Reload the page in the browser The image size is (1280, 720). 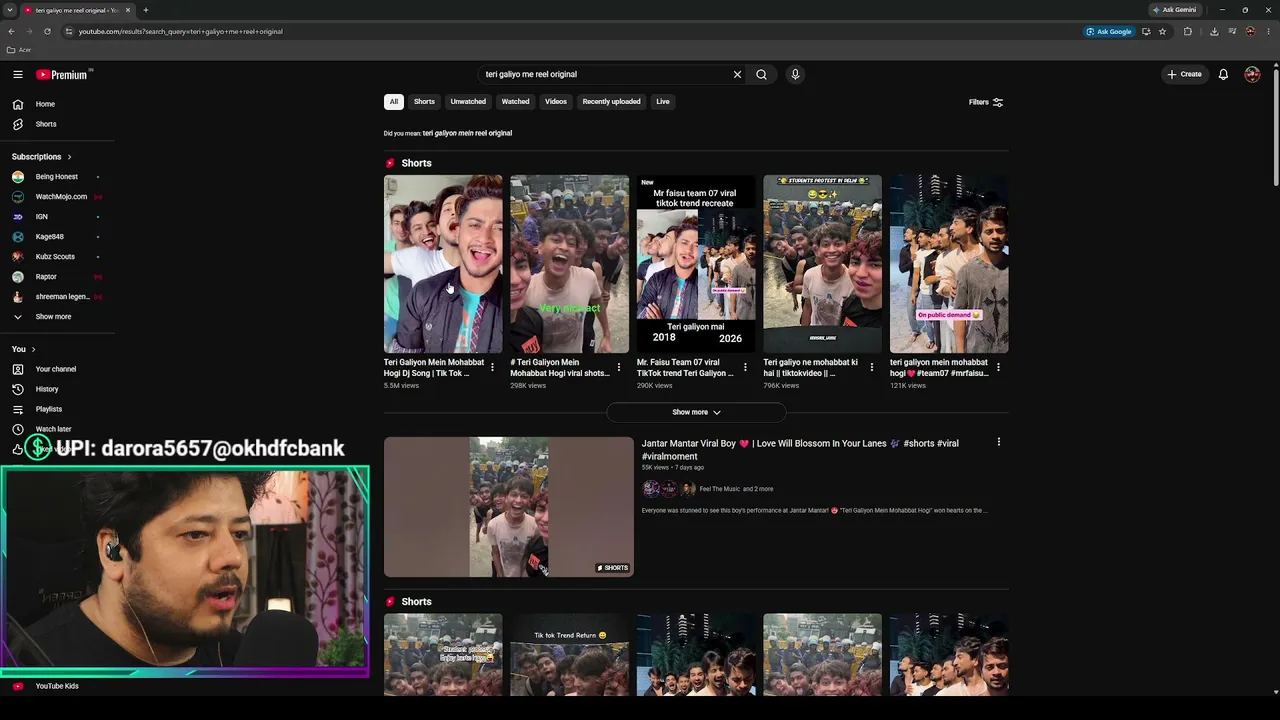click(47, 31)
